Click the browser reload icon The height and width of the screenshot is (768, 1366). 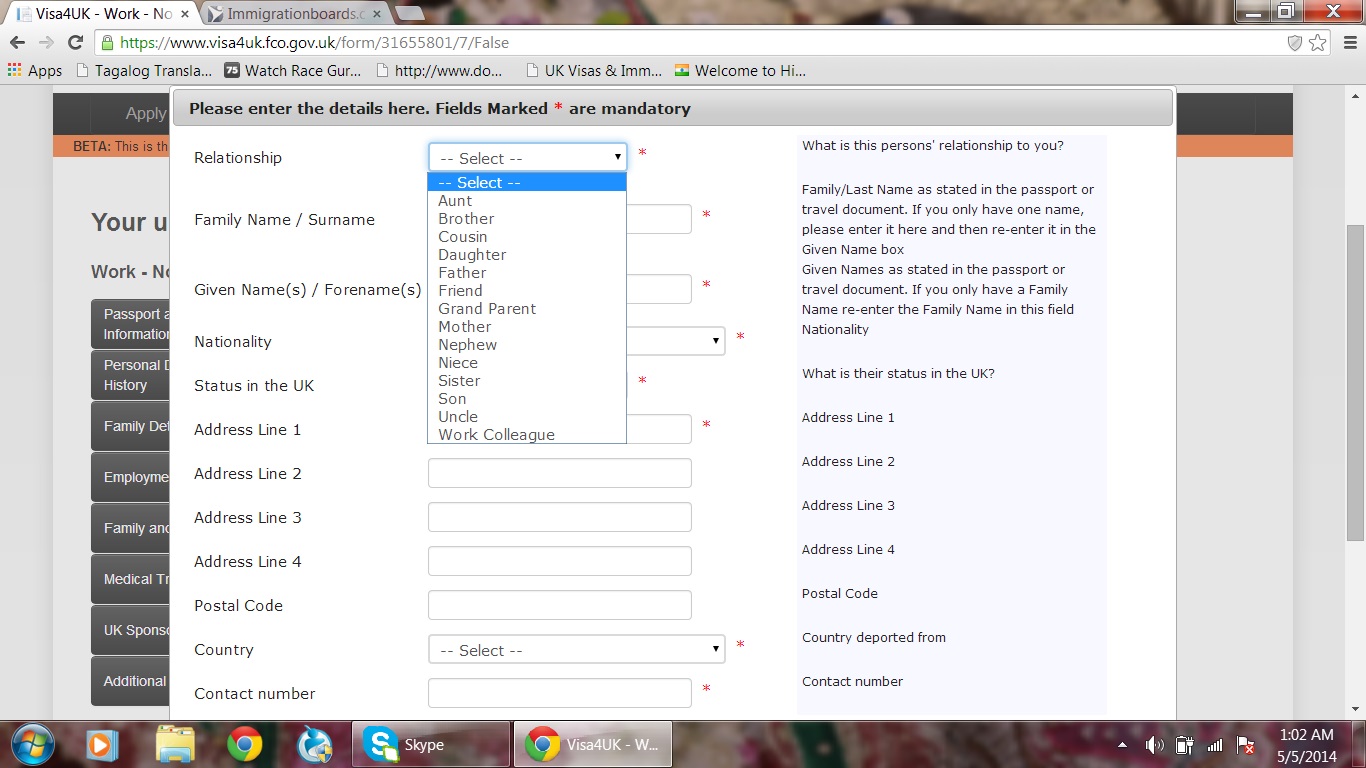pos(75,42)
